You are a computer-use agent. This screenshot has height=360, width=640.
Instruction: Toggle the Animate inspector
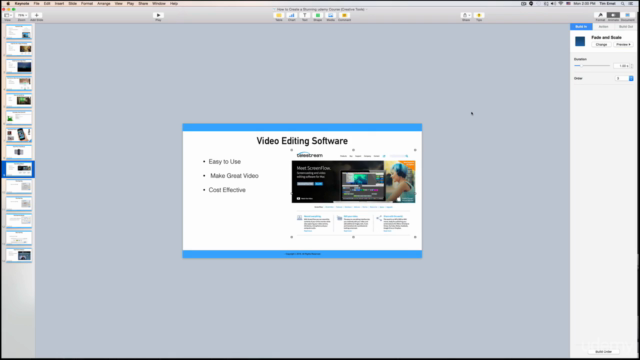point(613,15)
